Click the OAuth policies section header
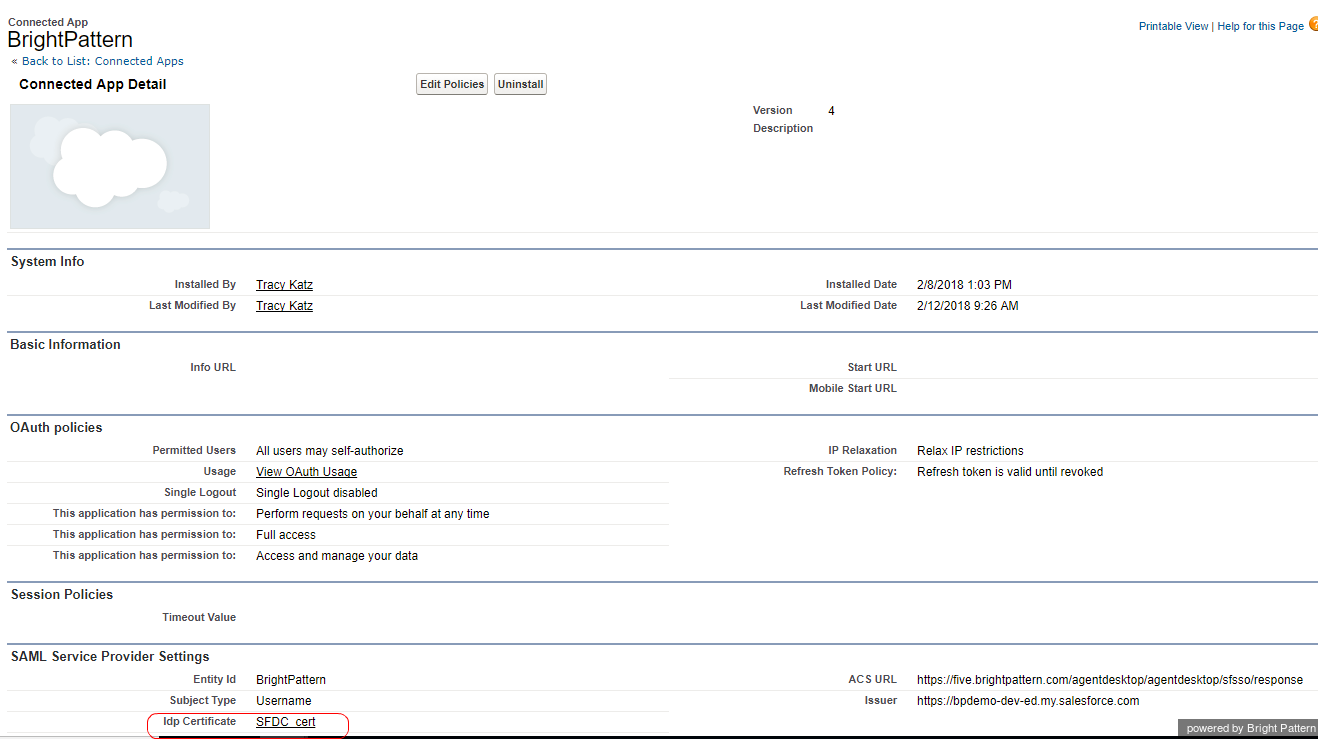 click(57, 428)
